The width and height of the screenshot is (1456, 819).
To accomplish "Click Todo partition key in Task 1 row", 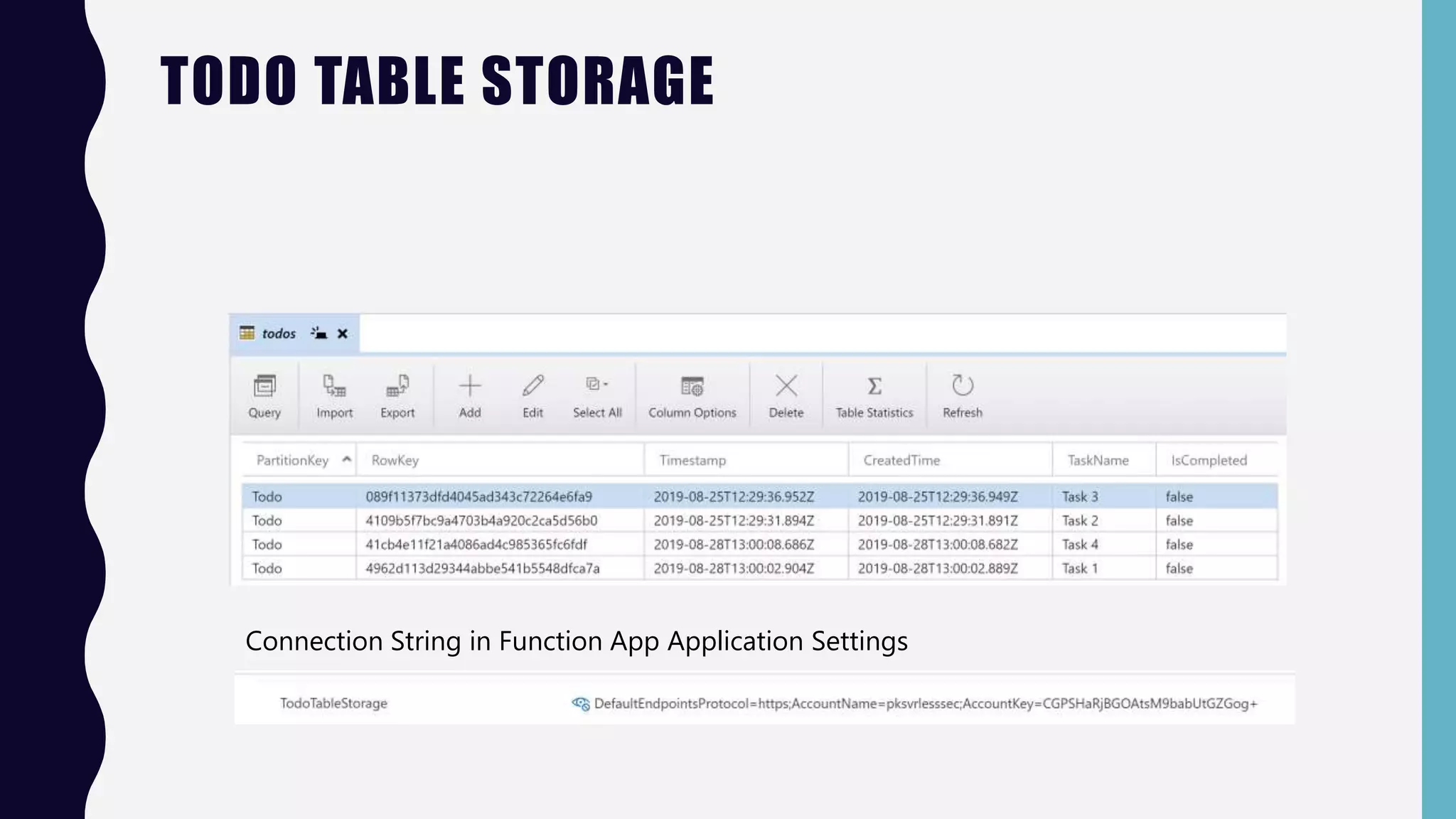I will [267, 568].
